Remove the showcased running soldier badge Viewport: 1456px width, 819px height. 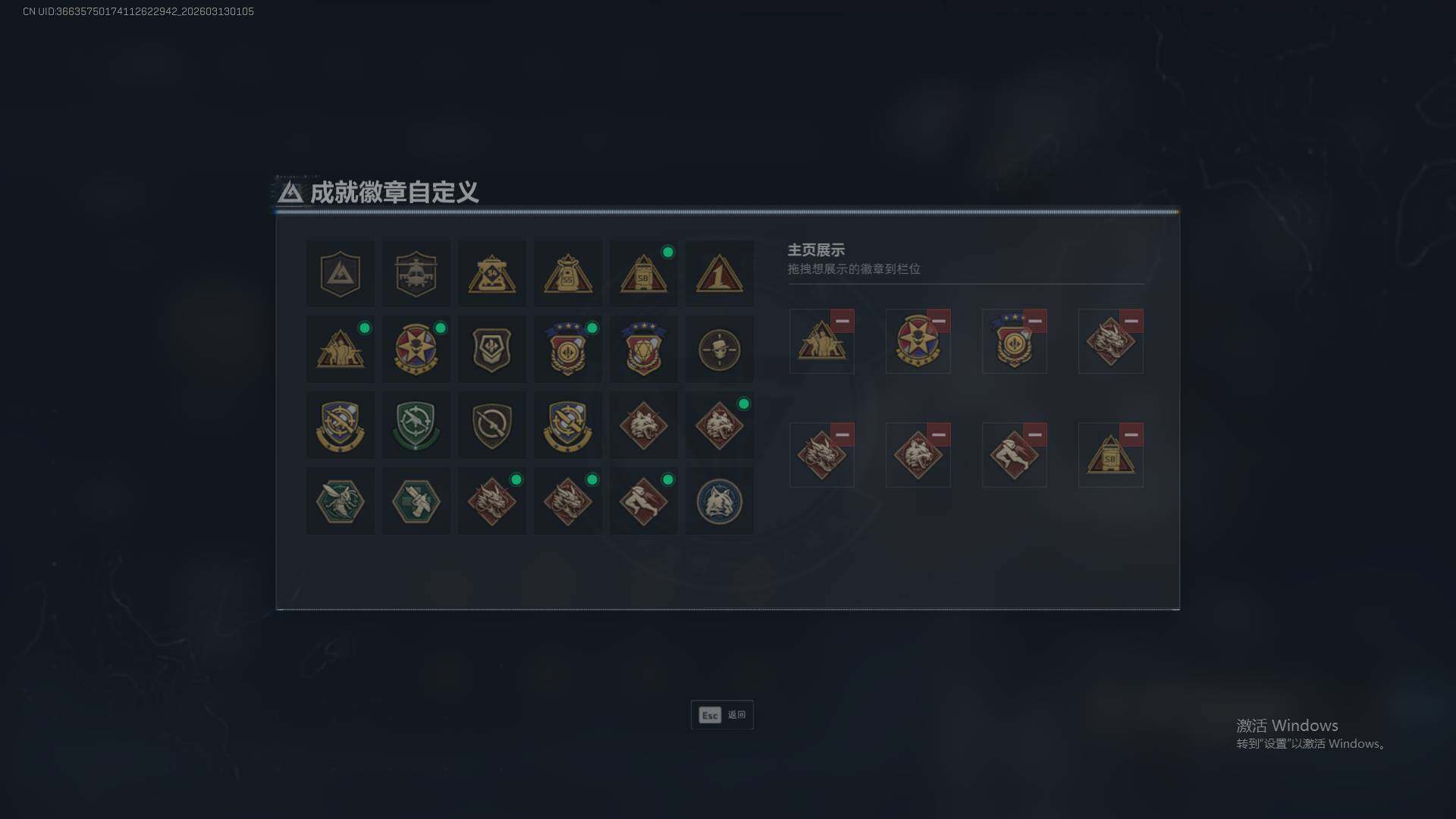[x=1034, y=435]
